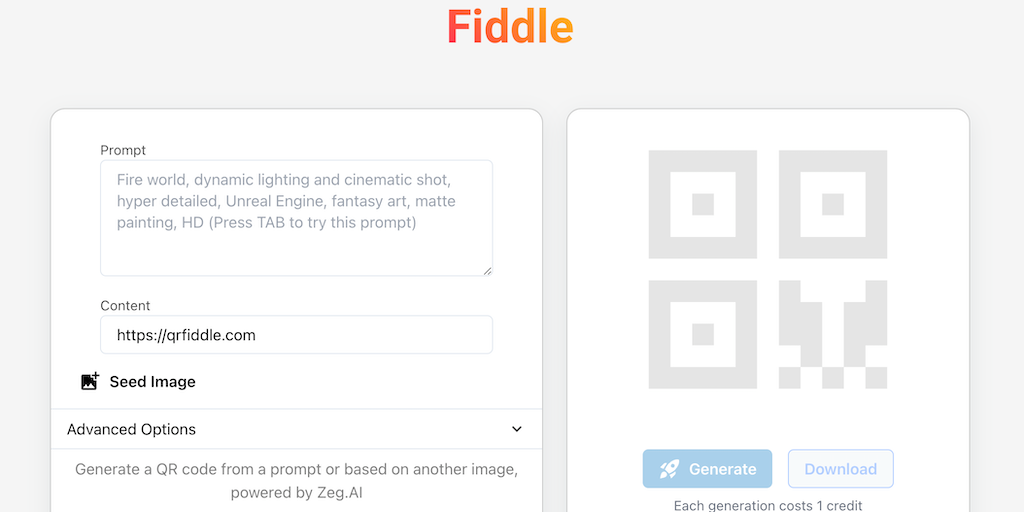Click the QR code top-left finder square

point(702,204)
